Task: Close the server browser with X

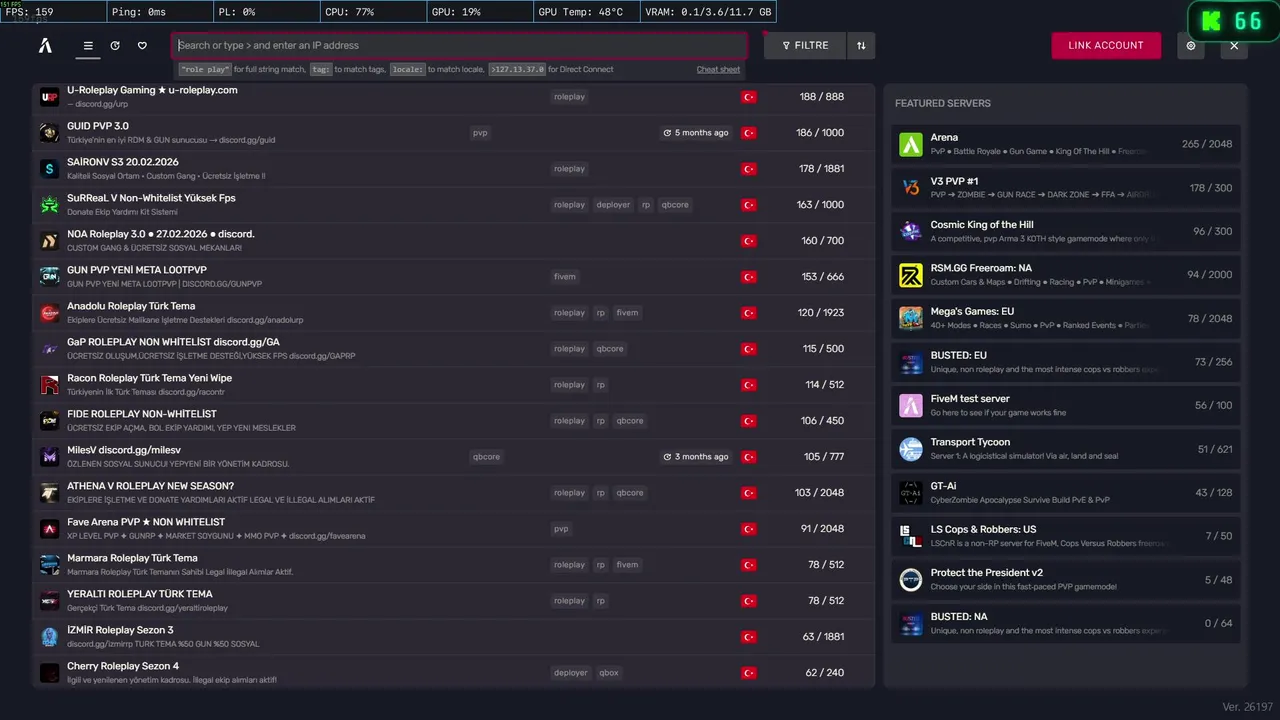Action: coord(1234,45)
